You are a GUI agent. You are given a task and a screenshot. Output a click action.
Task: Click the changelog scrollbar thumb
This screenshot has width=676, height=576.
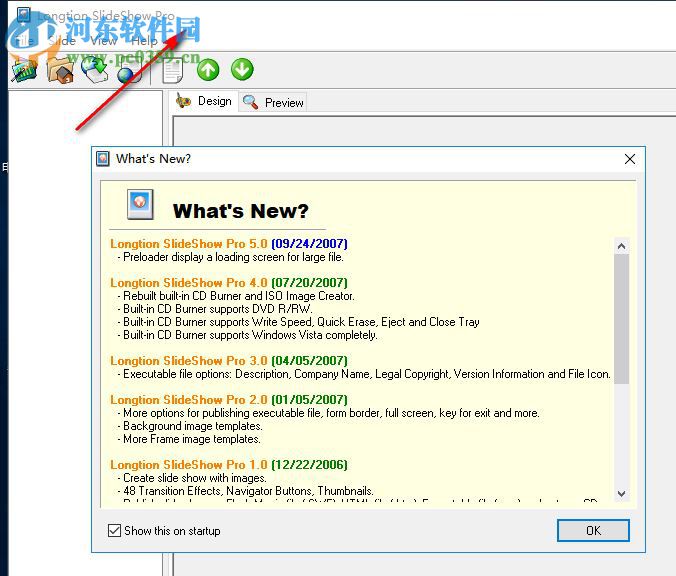point(621,319)
